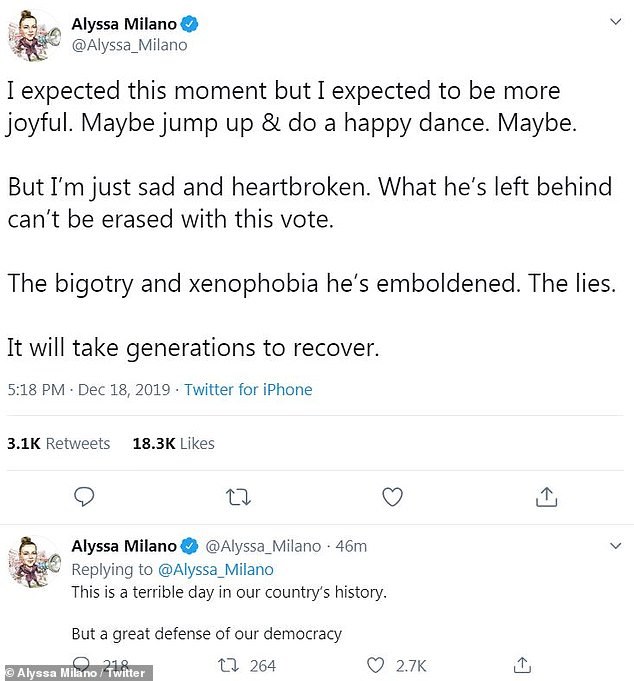Share the reply tweet

[521, 665]
